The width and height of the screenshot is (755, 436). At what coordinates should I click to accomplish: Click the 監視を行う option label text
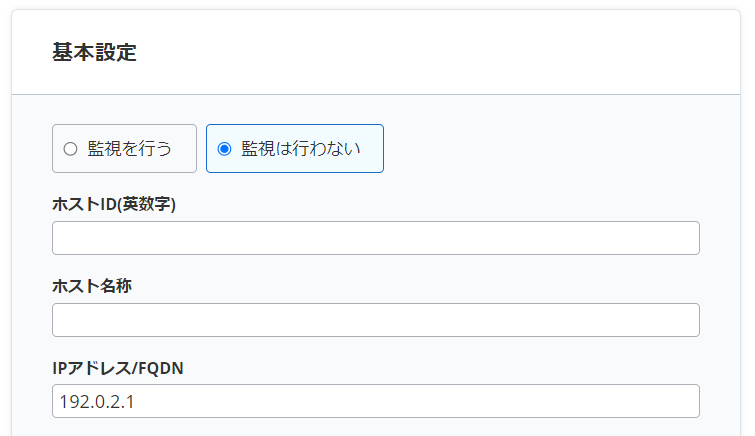[x=130, y=149]
